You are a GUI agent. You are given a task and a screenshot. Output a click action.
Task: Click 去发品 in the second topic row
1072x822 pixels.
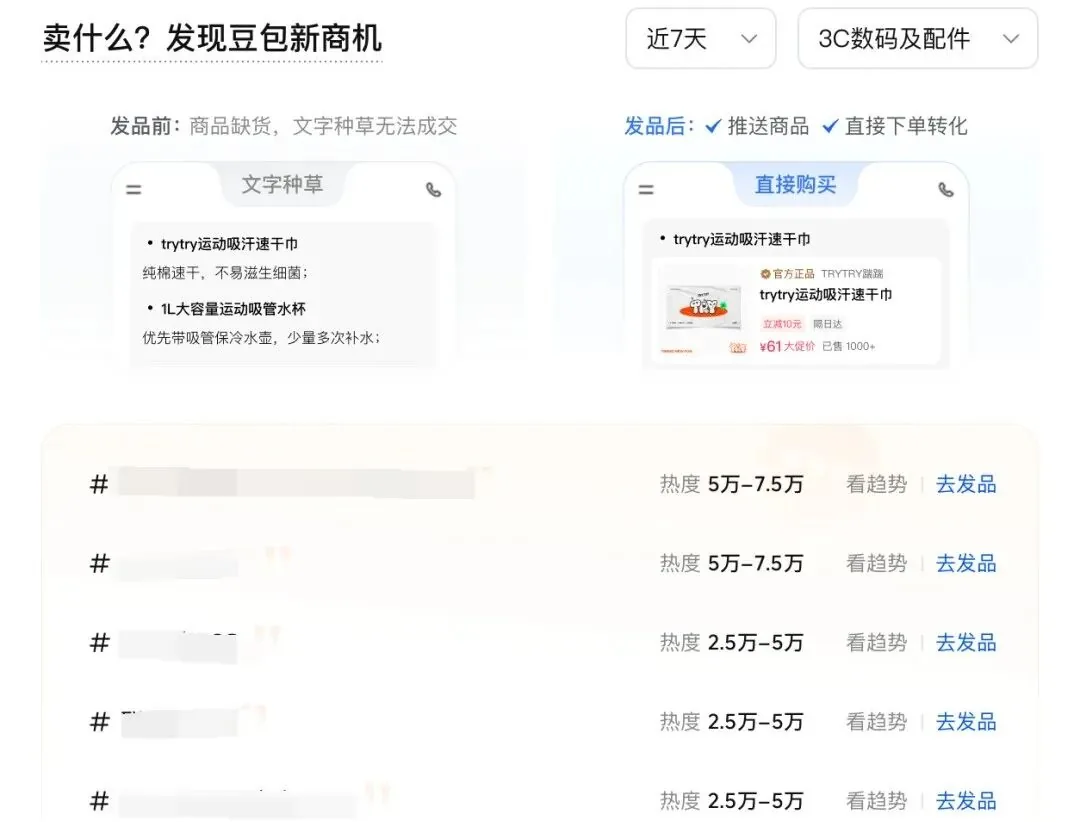(x=966, y=564)
